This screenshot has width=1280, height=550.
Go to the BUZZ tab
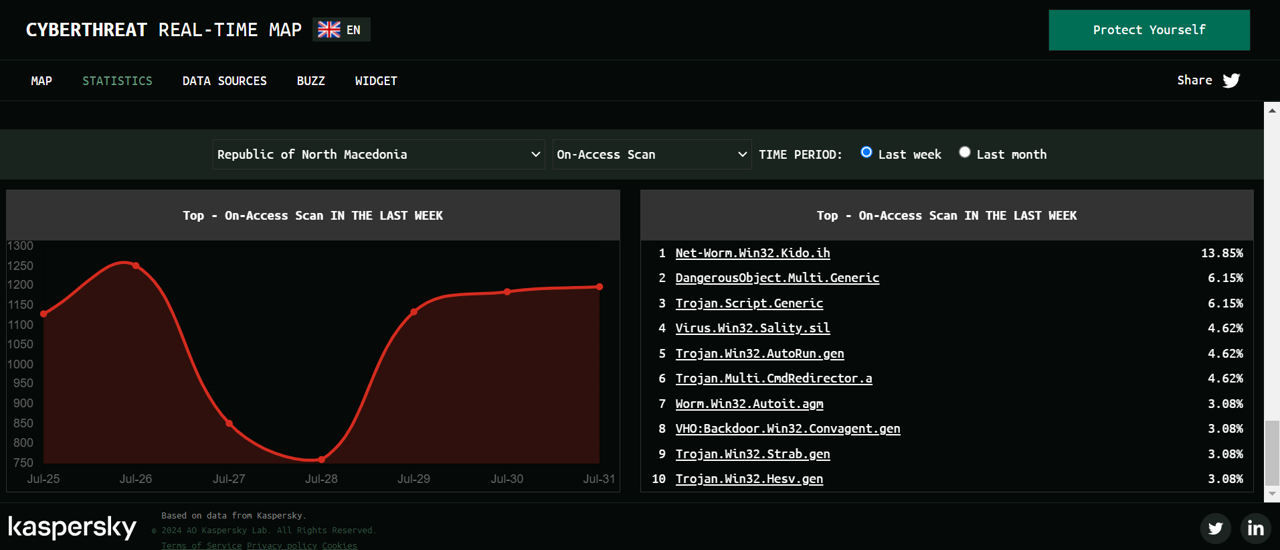311,81
